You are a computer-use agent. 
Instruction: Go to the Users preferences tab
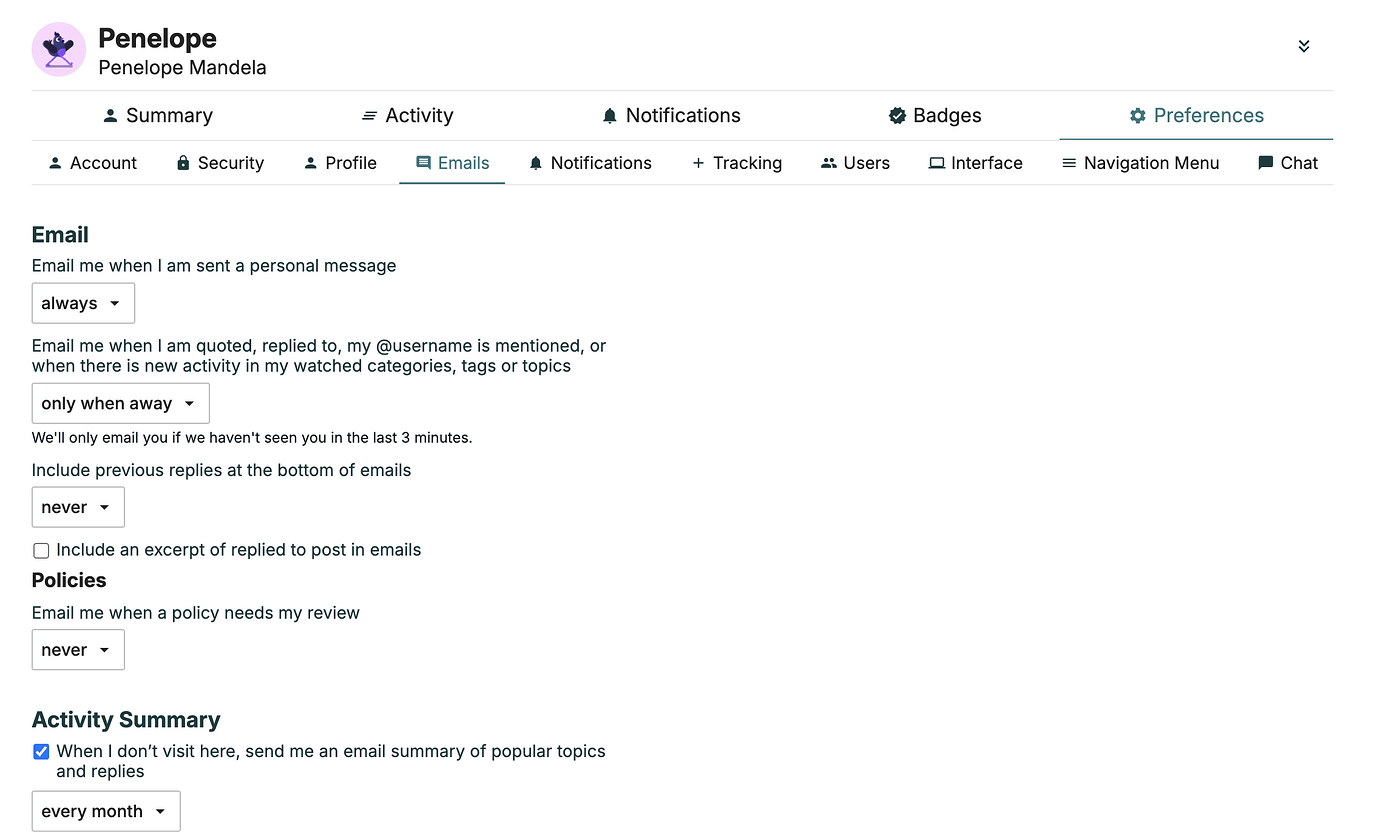point(855,163)
